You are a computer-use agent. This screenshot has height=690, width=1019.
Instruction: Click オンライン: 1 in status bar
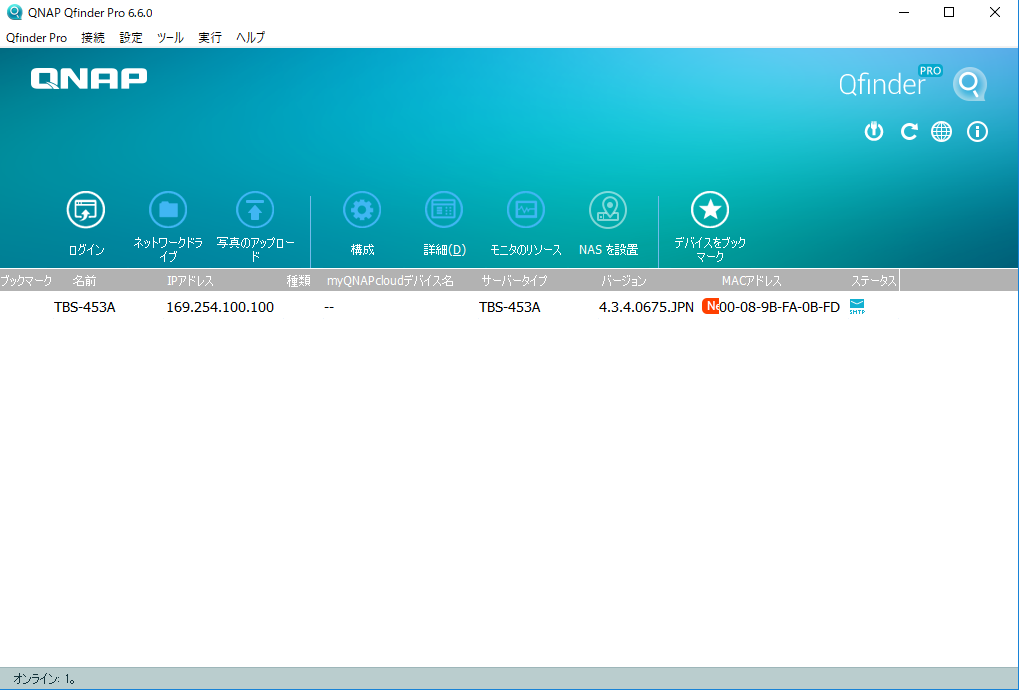click(x=44, y=679)
